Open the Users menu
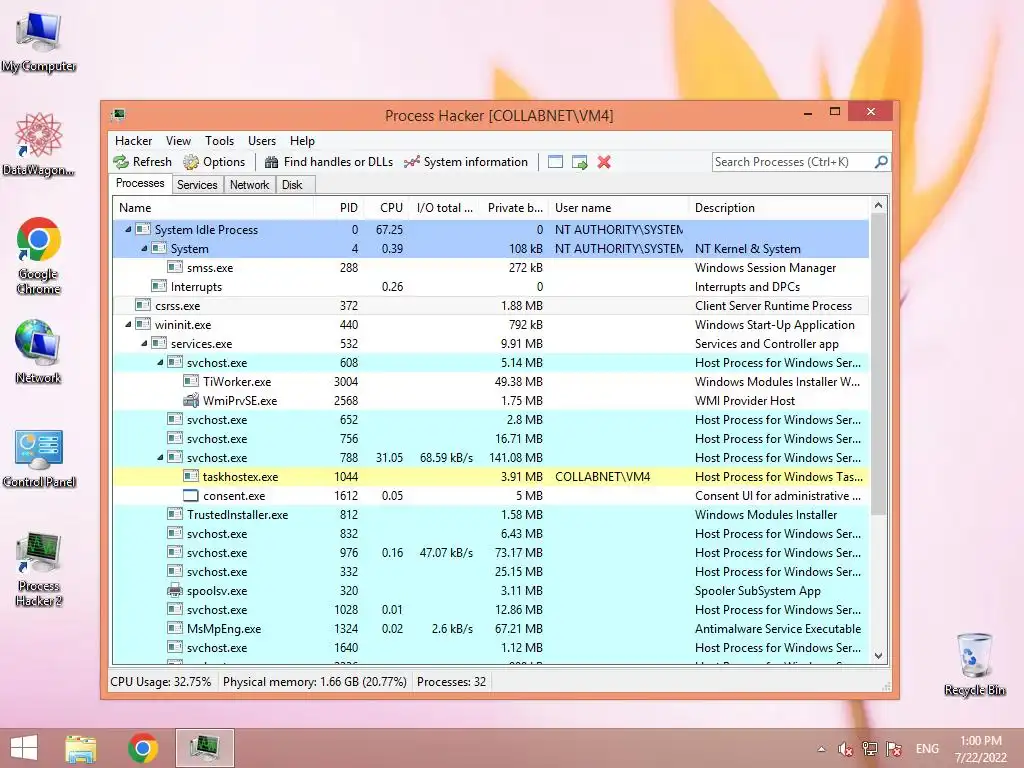Image resolution: width=1024 pixels, height=768 pixels. coord(262,141)
